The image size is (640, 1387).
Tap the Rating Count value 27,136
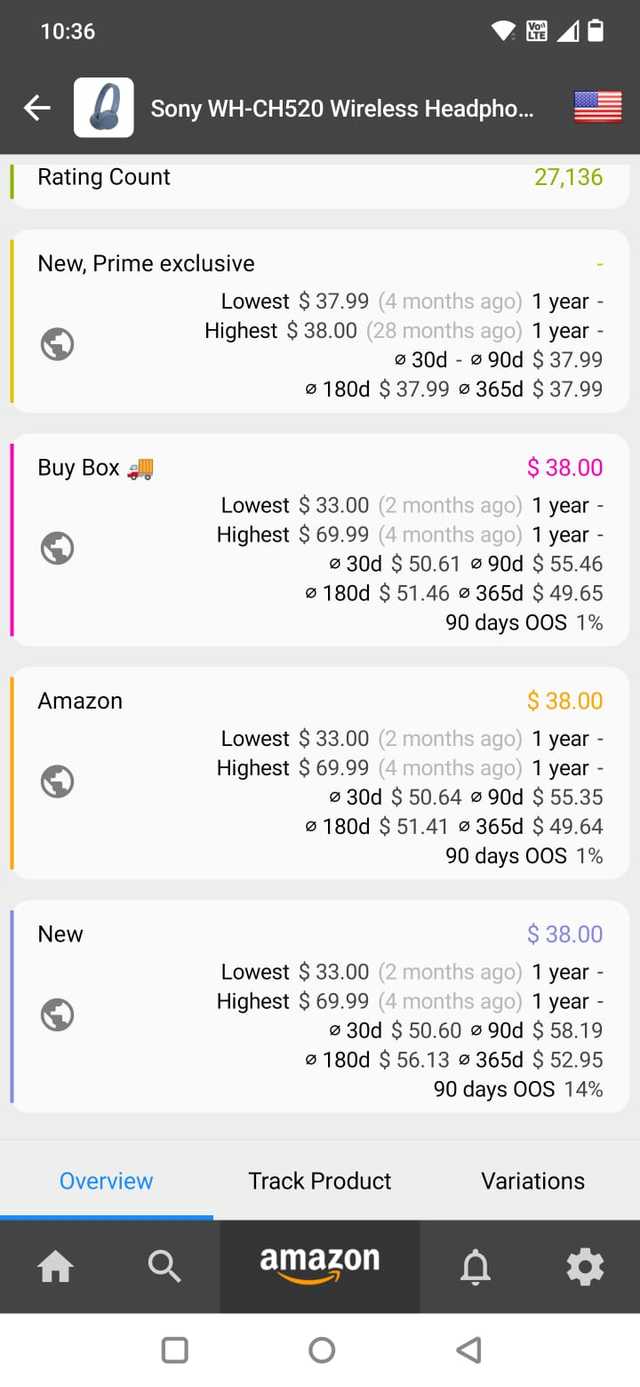(568, 178)
